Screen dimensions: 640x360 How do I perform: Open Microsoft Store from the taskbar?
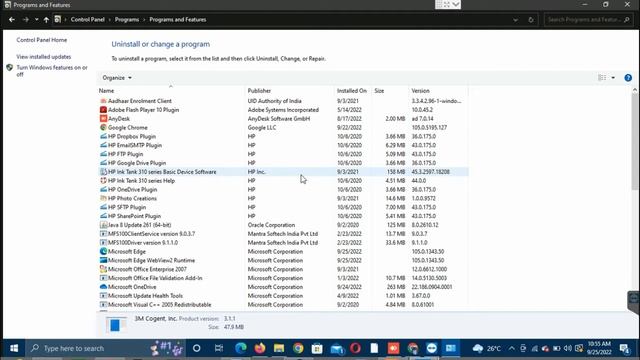coord(317,348)
